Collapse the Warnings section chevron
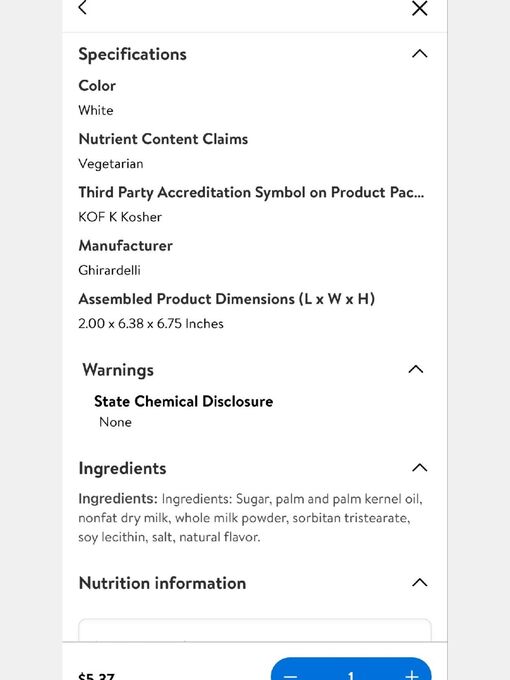The height and width of the screenshot is (680, 510). [416, 369]
